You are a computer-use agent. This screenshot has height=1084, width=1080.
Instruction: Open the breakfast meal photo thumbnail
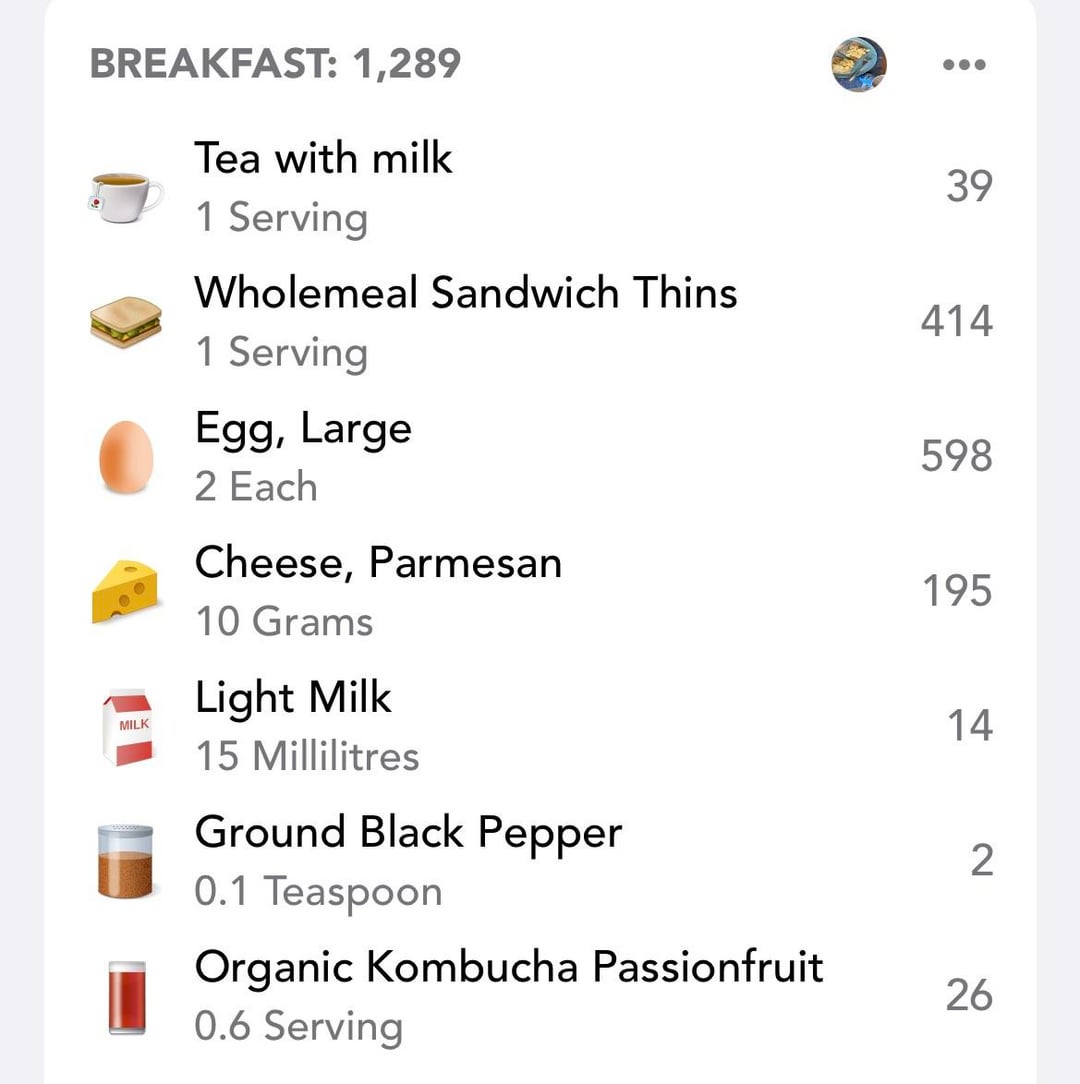pyautogui.click(x=859, y=65)
